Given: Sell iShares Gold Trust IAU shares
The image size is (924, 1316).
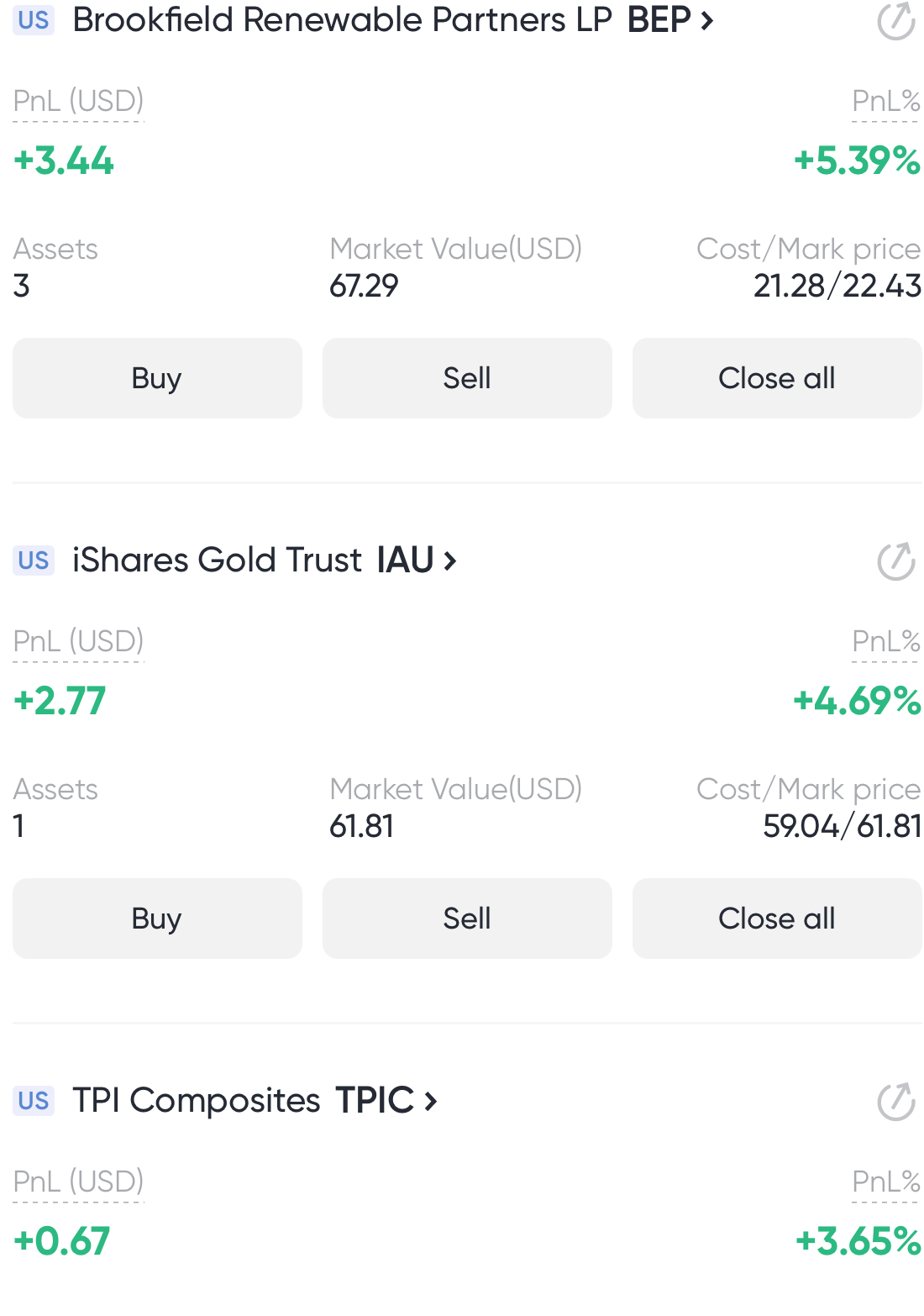Looking at the screenshot, I should coord(467,919).
